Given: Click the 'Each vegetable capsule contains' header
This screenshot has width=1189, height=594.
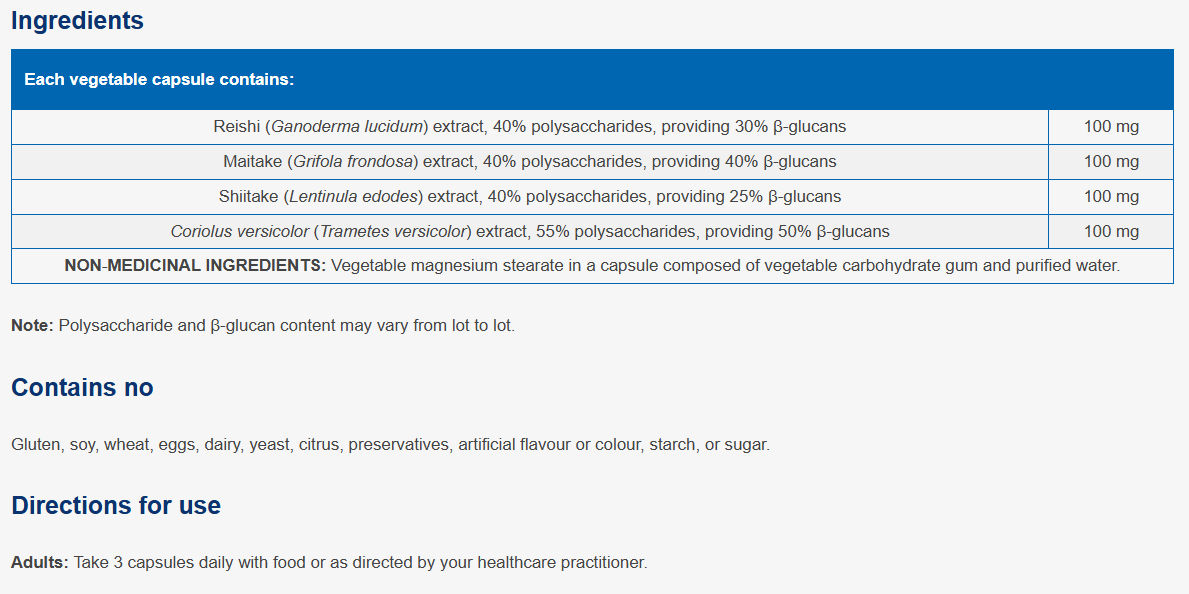Looking at the screenshot, I should 159,80.
